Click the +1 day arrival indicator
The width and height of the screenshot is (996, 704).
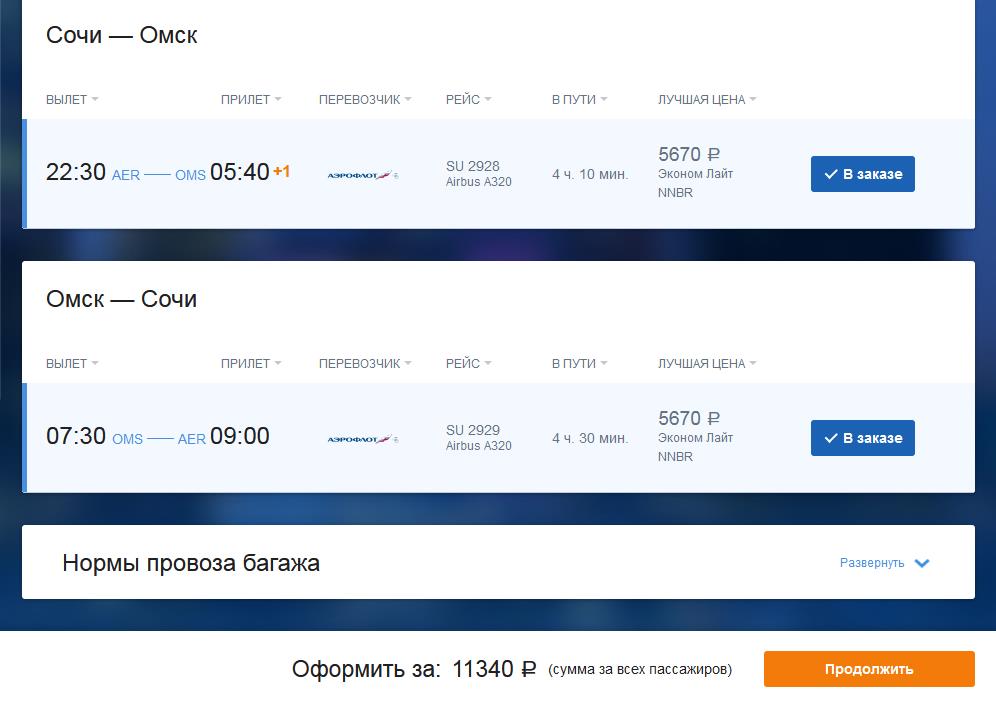click(x=281, y=171)
